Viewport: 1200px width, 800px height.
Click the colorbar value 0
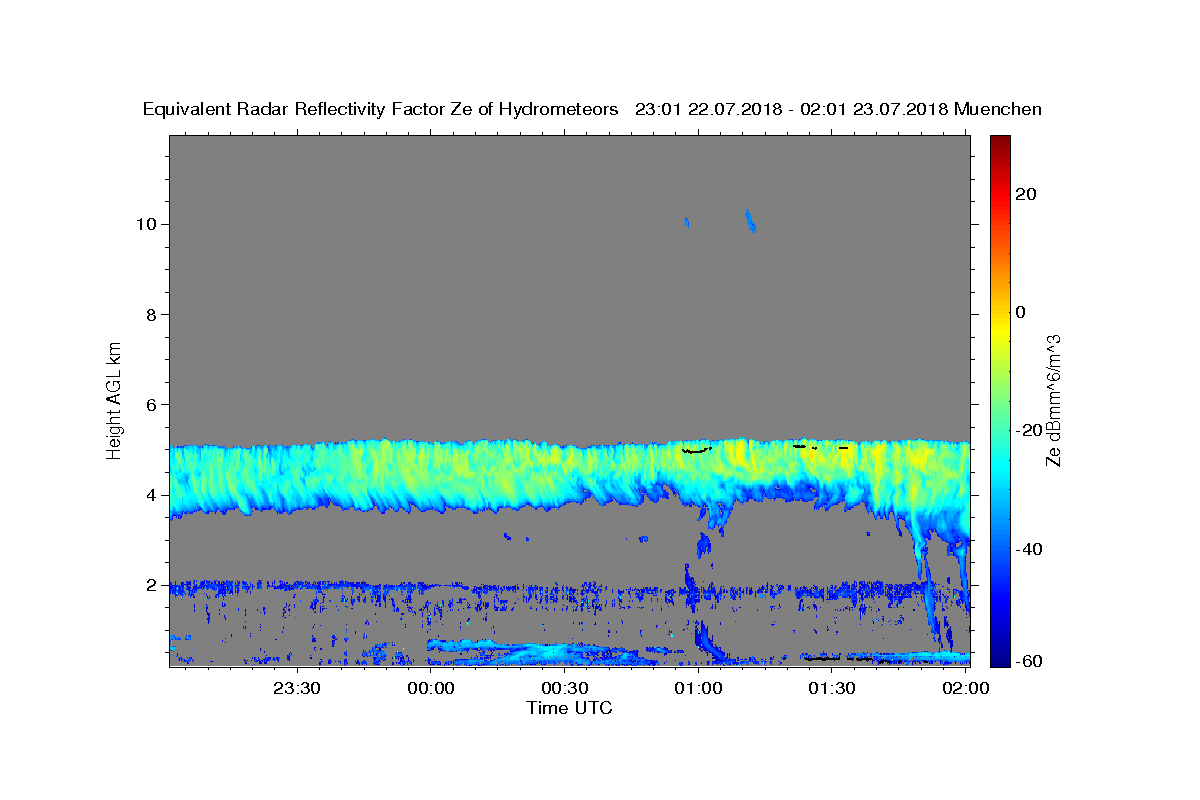tap(1021, 312)
